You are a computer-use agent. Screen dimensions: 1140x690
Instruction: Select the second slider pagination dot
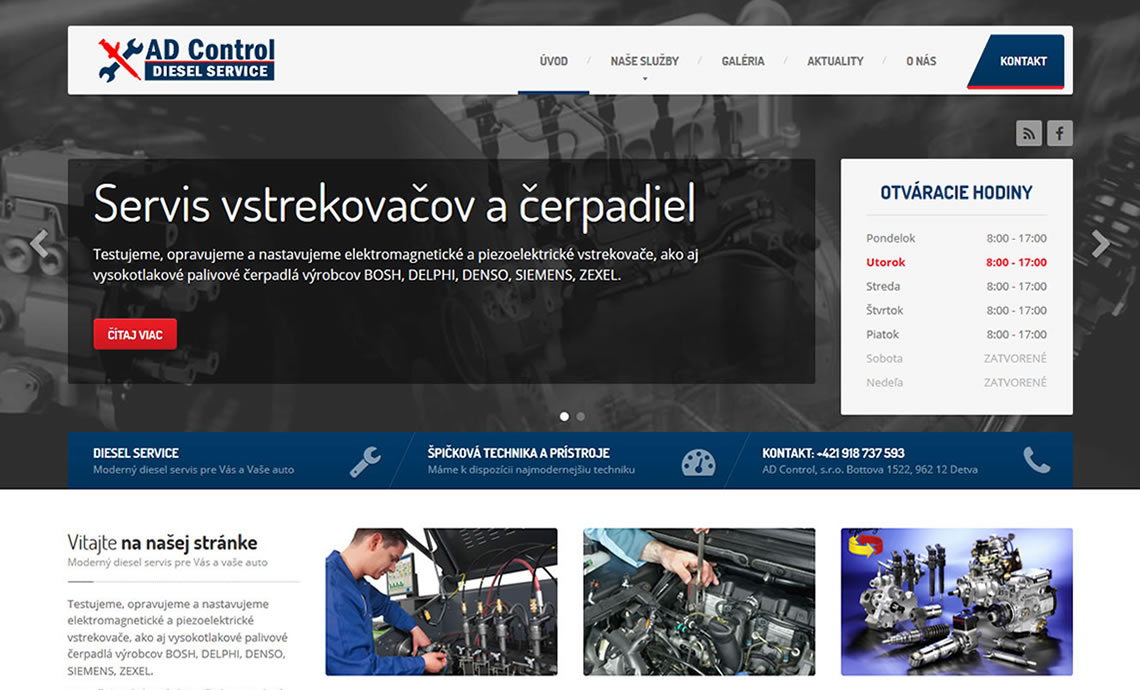580,417
